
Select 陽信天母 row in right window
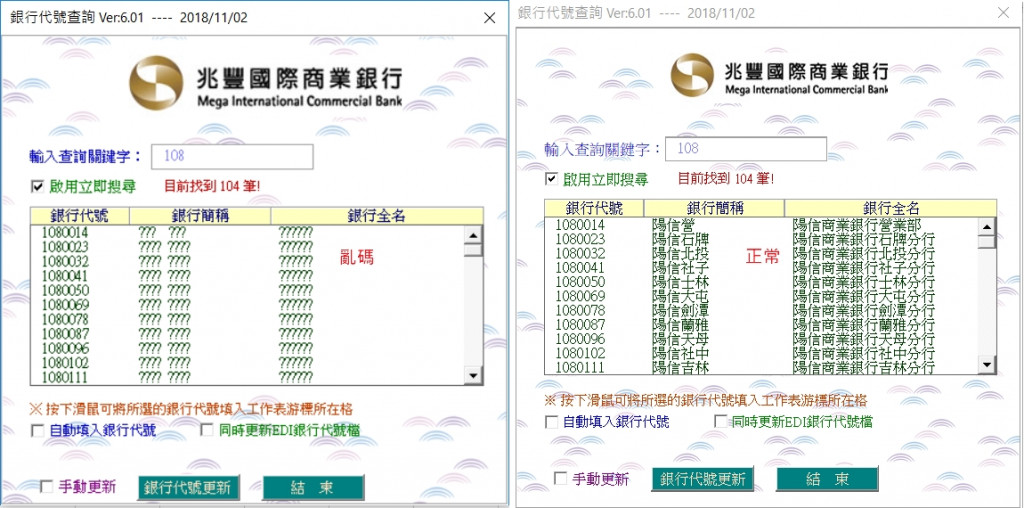(761, 339)
